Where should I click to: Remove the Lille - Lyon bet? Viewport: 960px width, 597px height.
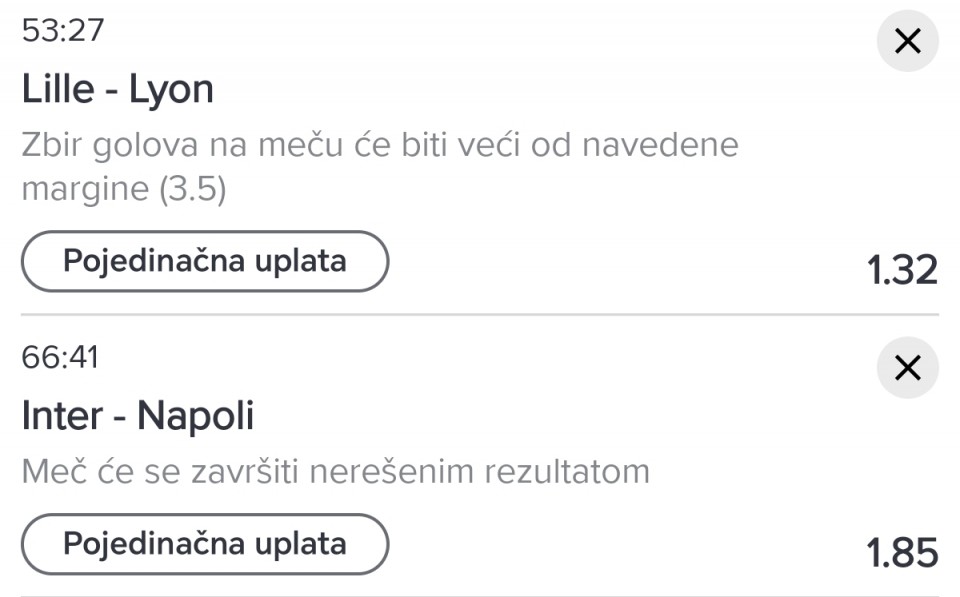click(907, 41)
